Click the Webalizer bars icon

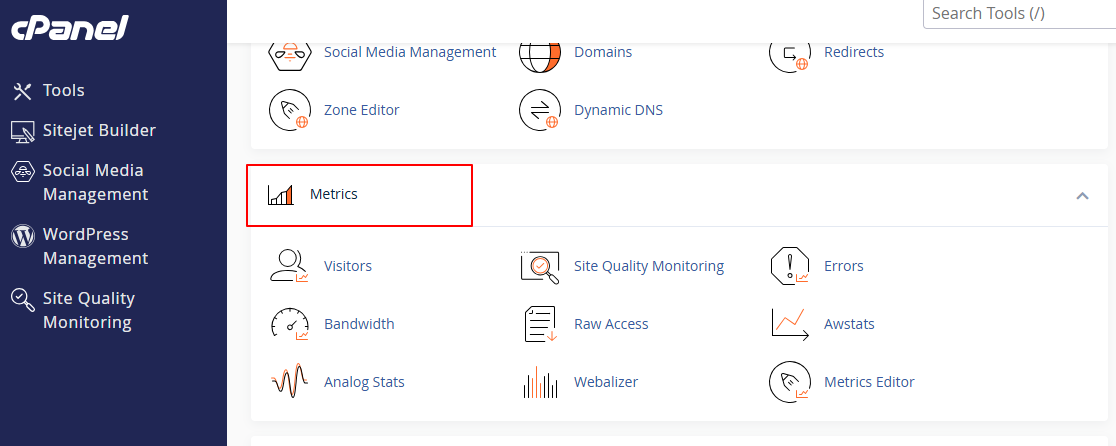(540, 383)
